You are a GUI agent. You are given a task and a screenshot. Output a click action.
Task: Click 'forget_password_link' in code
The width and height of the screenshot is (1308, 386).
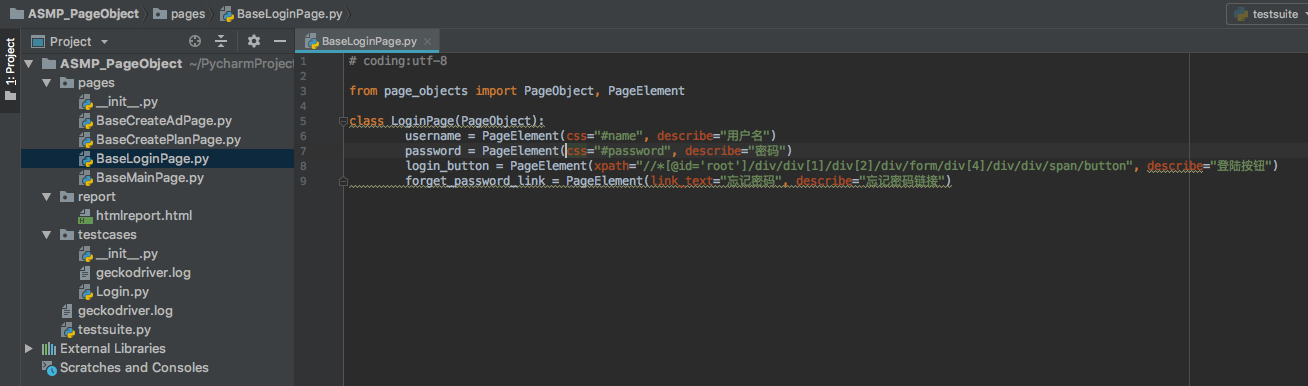475,181
